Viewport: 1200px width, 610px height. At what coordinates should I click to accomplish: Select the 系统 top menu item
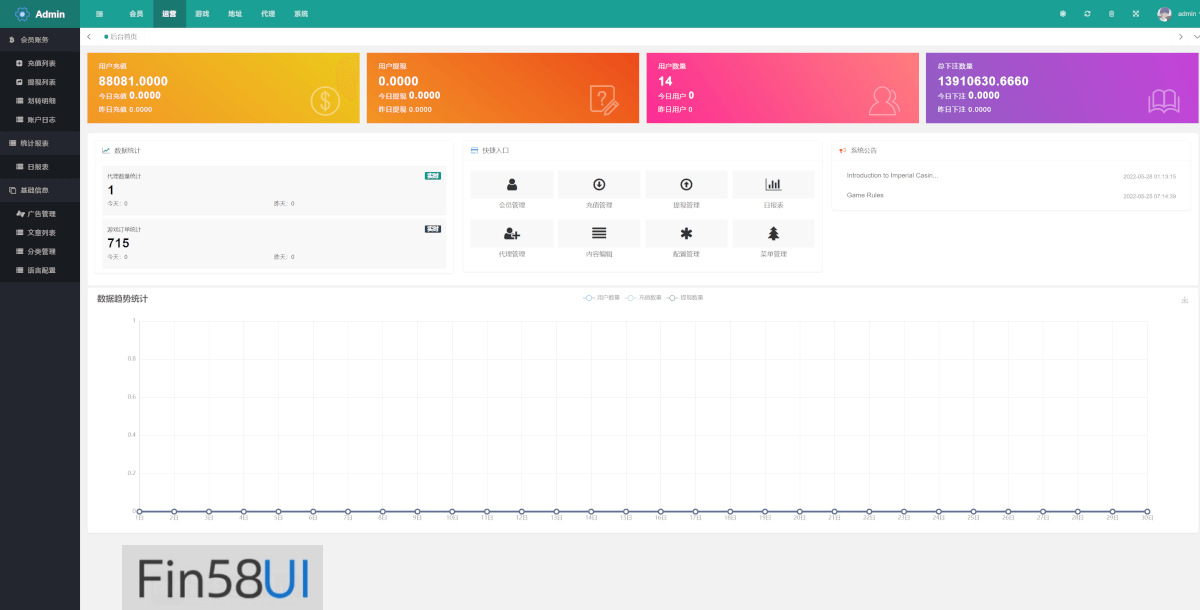[x=301, y=14]
